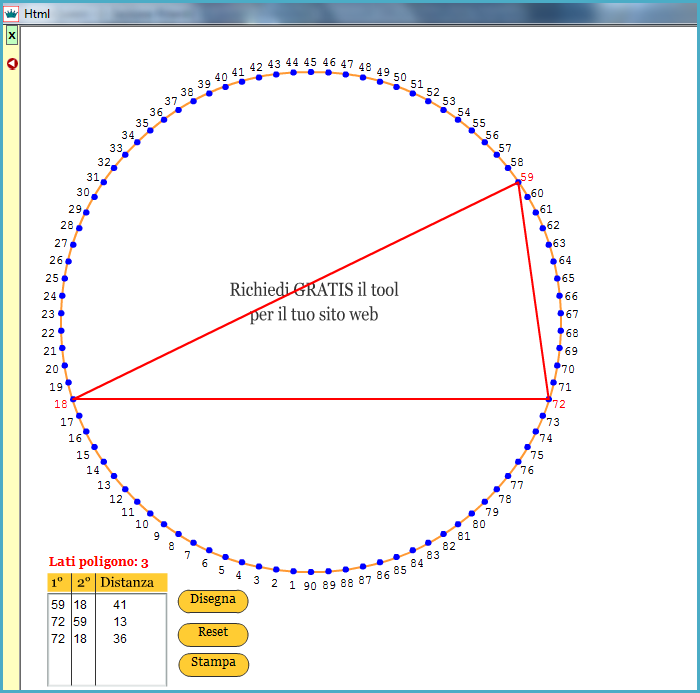Viewport: 700px width, 693px height.
Task: Select circle point 36
Action: (164, 120)
